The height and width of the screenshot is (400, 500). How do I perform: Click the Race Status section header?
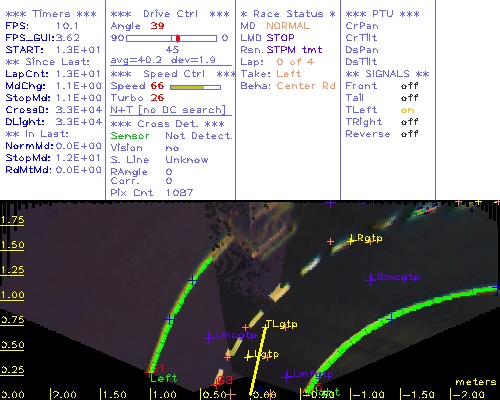tap(288, 14)
